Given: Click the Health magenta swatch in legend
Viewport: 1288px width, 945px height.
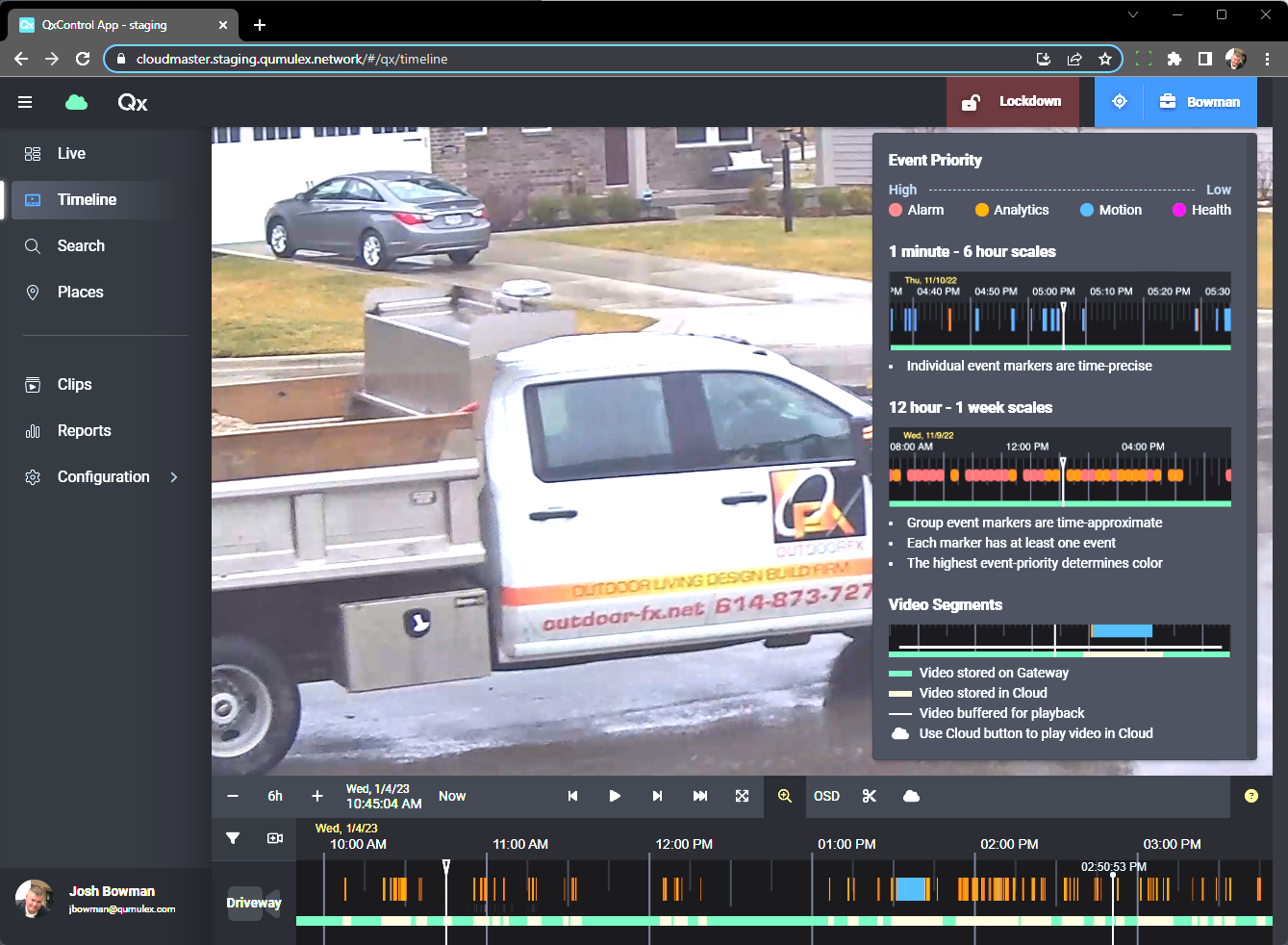Looking at the screenshot, I should click(1179, 210).
